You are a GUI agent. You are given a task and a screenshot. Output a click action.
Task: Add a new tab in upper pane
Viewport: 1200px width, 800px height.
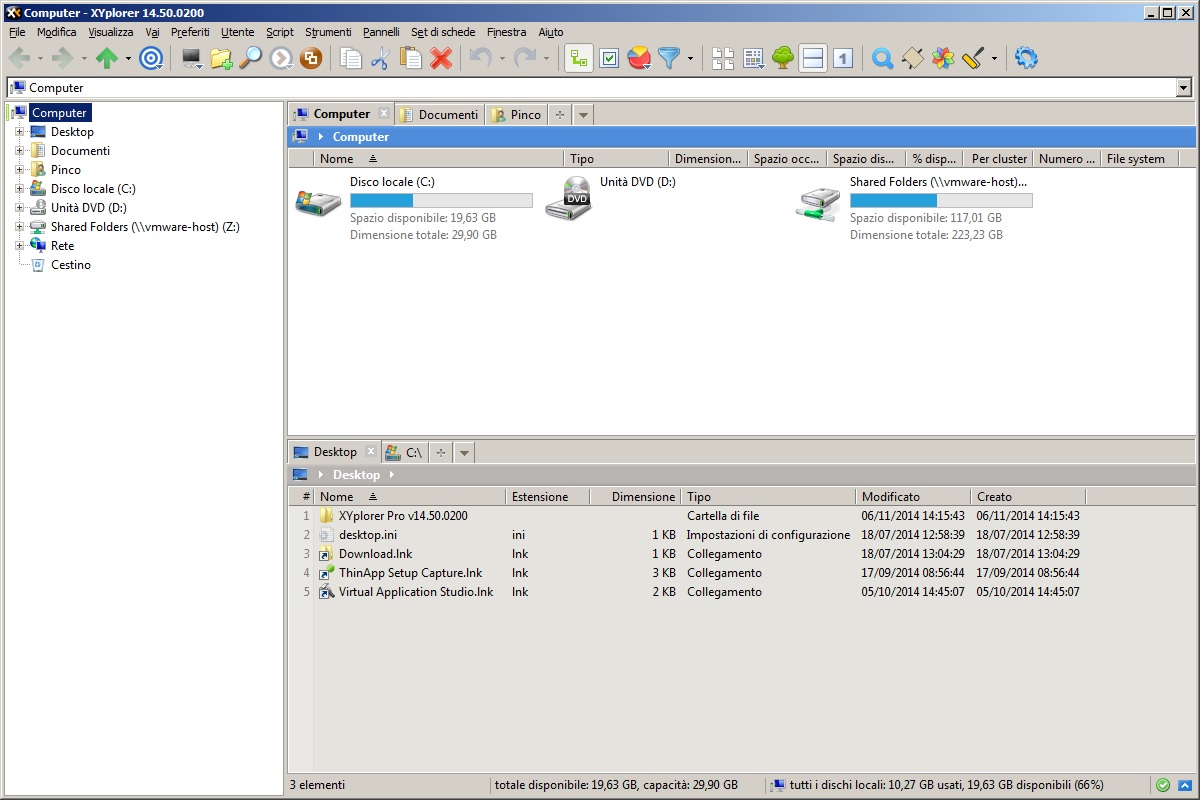tap(559, 115)
